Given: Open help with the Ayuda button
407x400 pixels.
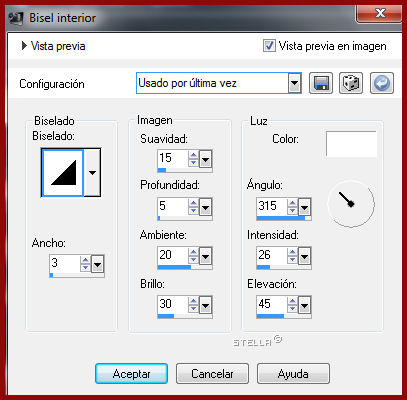Looking at the screenshot, I should click(x=293, y=373).
